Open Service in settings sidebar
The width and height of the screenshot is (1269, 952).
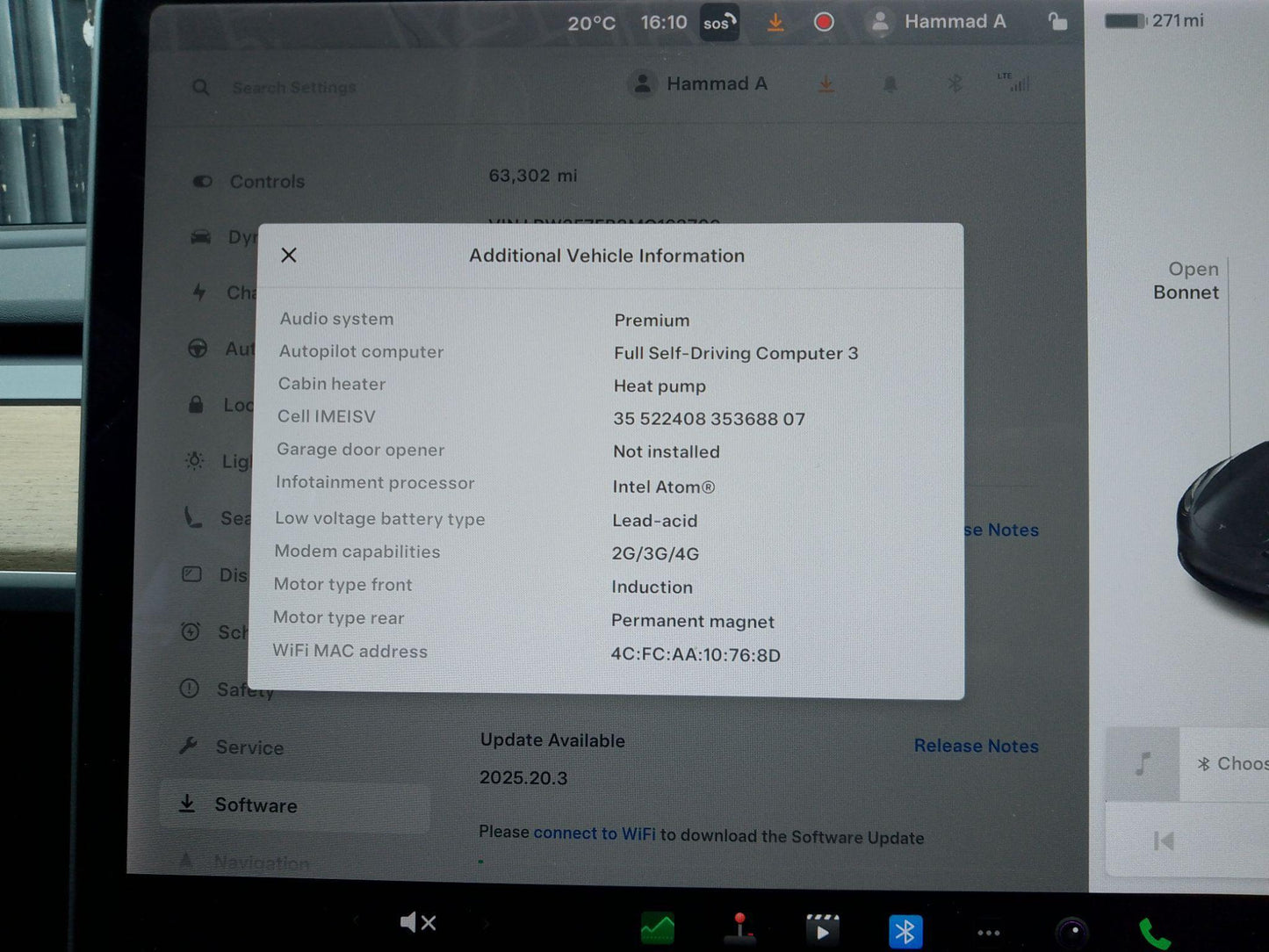249,747
